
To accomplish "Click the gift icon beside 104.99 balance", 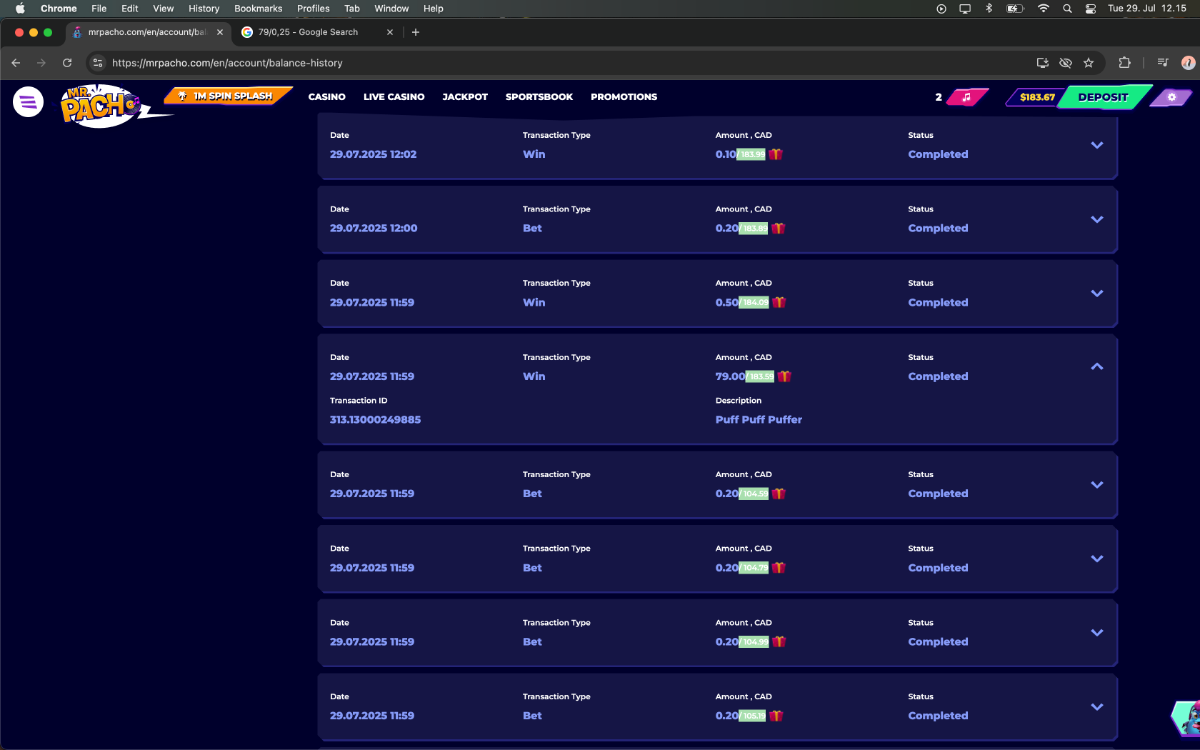I will (778, 641).
